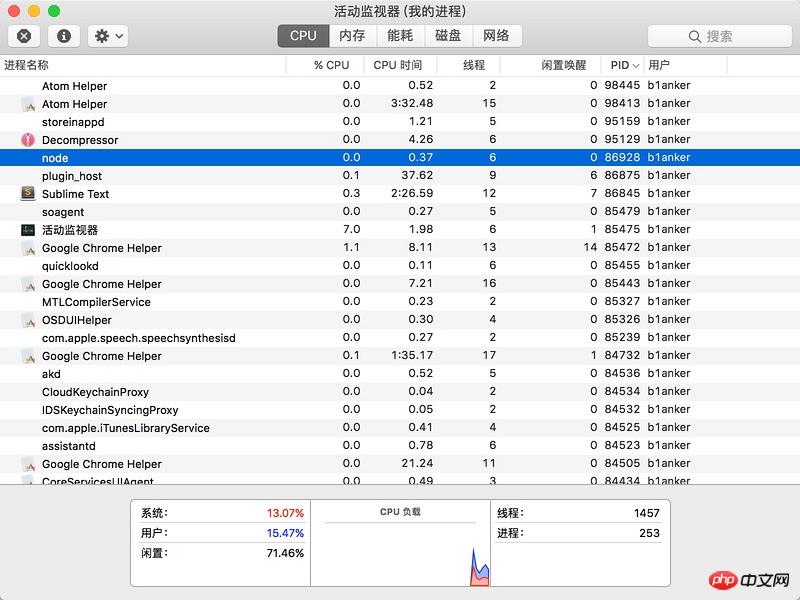800x600 pixels.
Task: Select the soagent process row
Action: pos(400,212)
